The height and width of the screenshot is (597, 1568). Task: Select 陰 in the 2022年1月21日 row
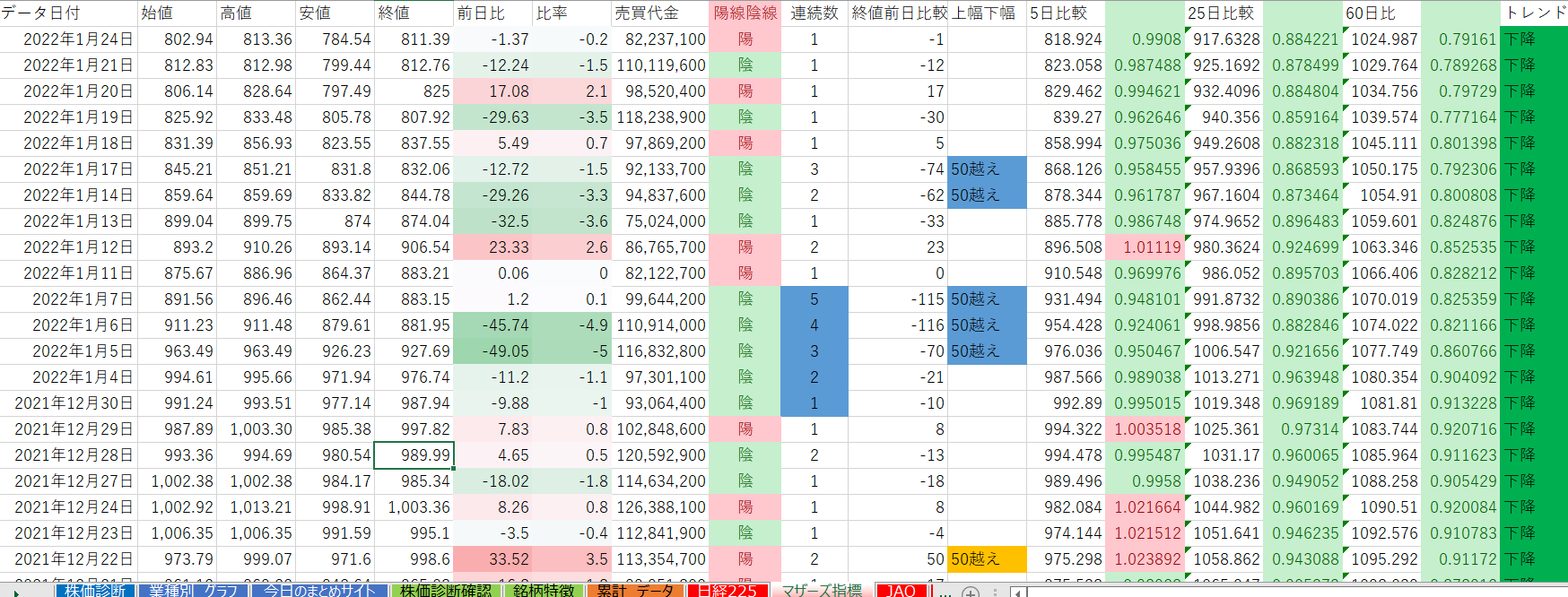point(745,65)
